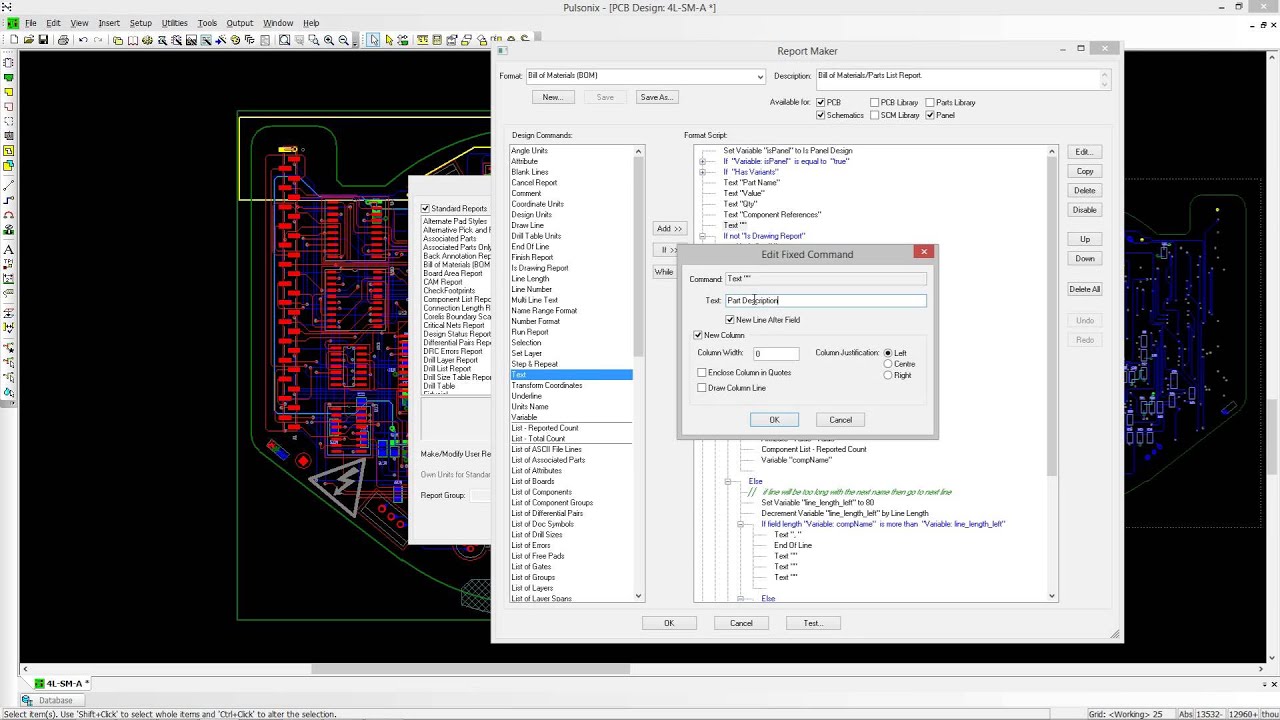
Task: Click the Print icon in the toolbar
Action: pyautogui.click(x=63, y=40)
